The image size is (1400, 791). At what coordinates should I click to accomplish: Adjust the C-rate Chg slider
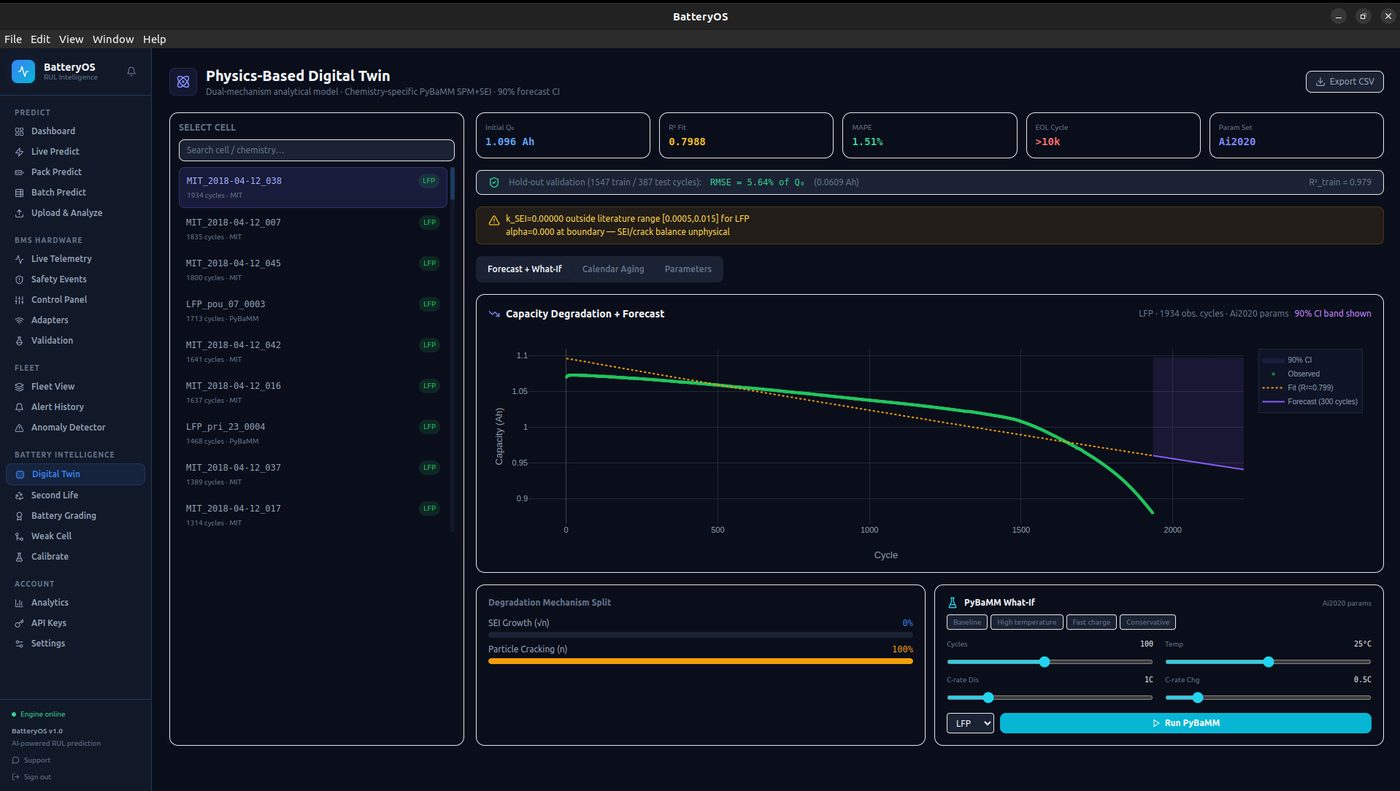pos(1268,698)
